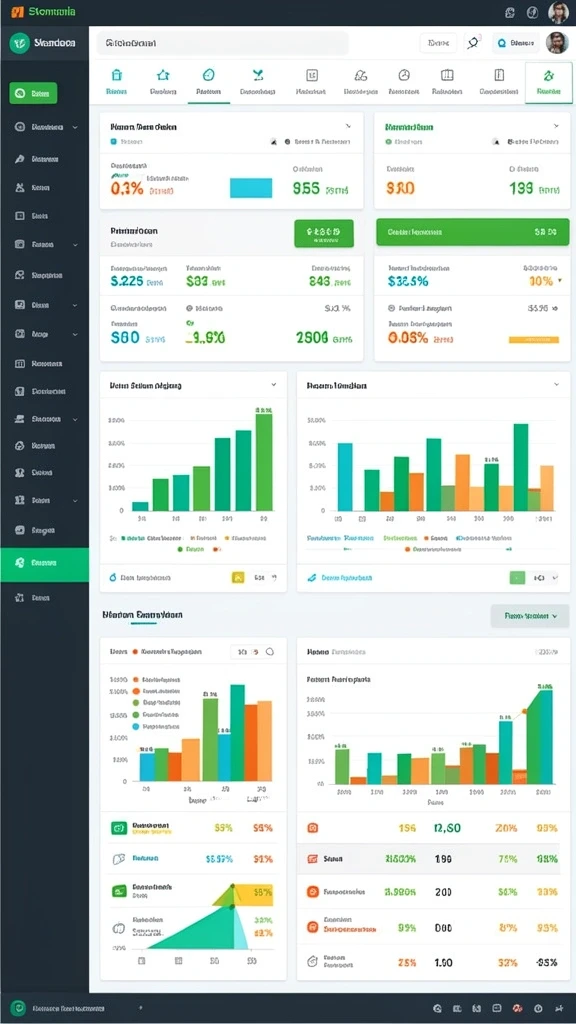Toggle the circle option beside the 10 5 box
Viewport: 576px width, 1024px height.
click(270, 652)
